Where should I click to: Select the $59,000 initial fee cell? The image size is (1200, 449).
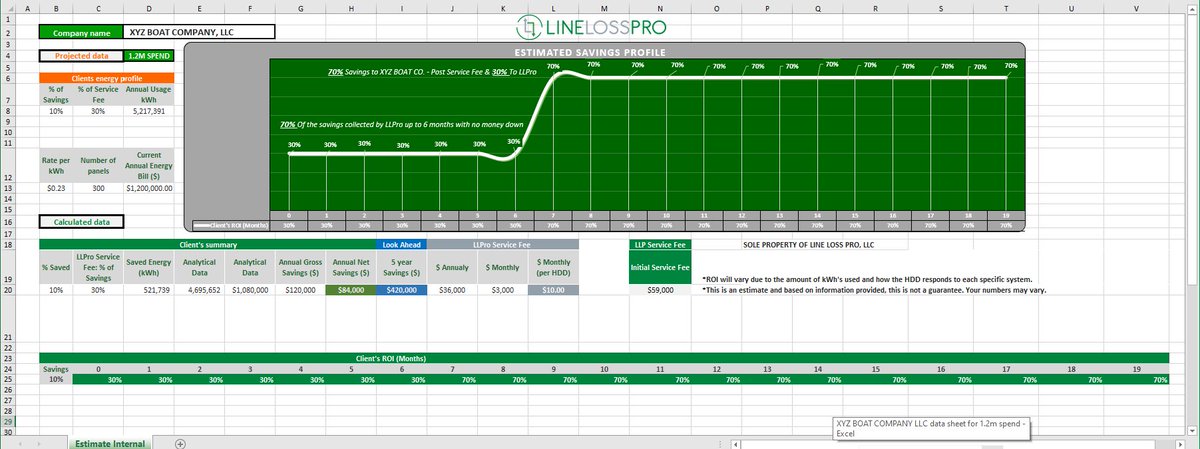658,290
